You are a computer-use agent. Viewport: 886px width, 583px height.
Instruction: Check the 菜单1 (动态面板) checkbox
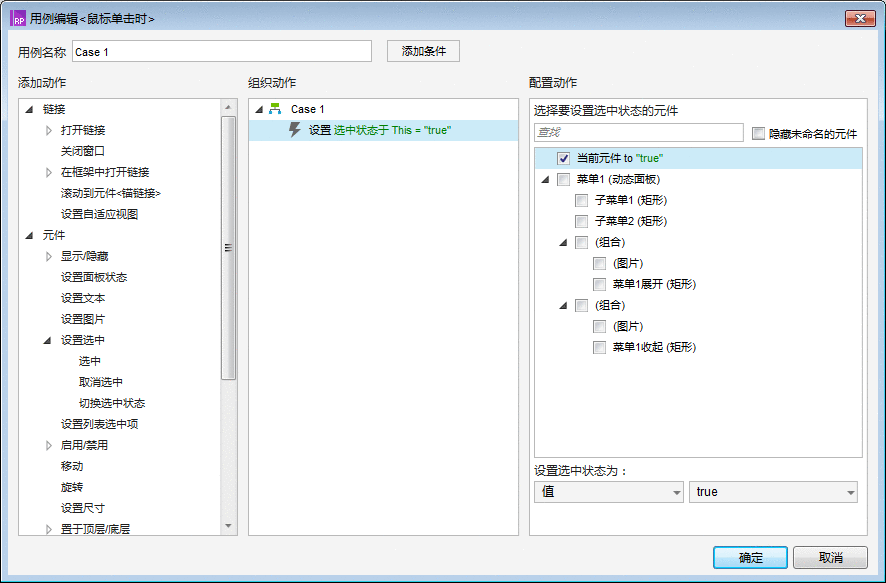563,179
